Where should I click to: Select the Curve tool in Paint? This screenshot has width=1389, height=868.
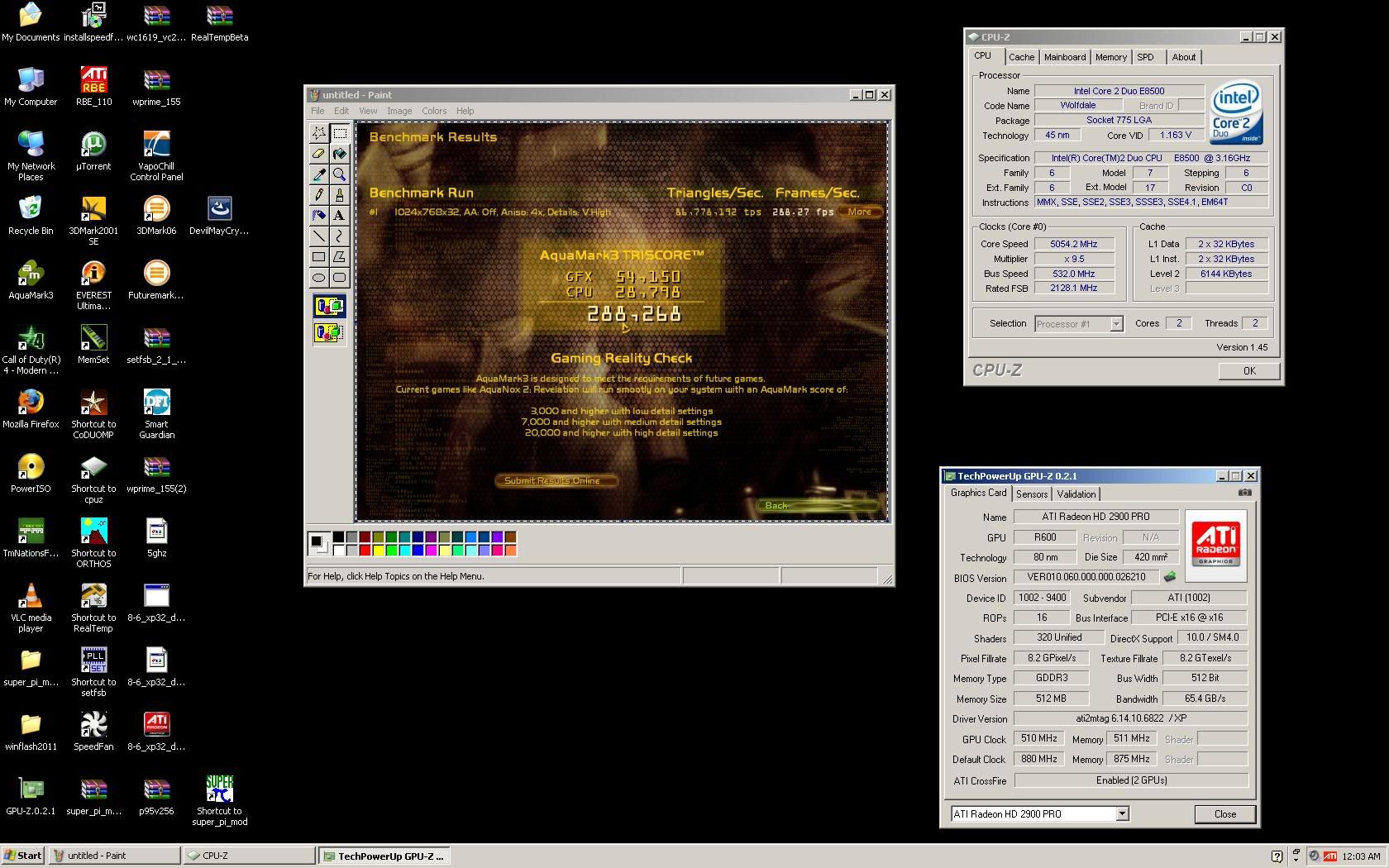[x=339, y=236]
